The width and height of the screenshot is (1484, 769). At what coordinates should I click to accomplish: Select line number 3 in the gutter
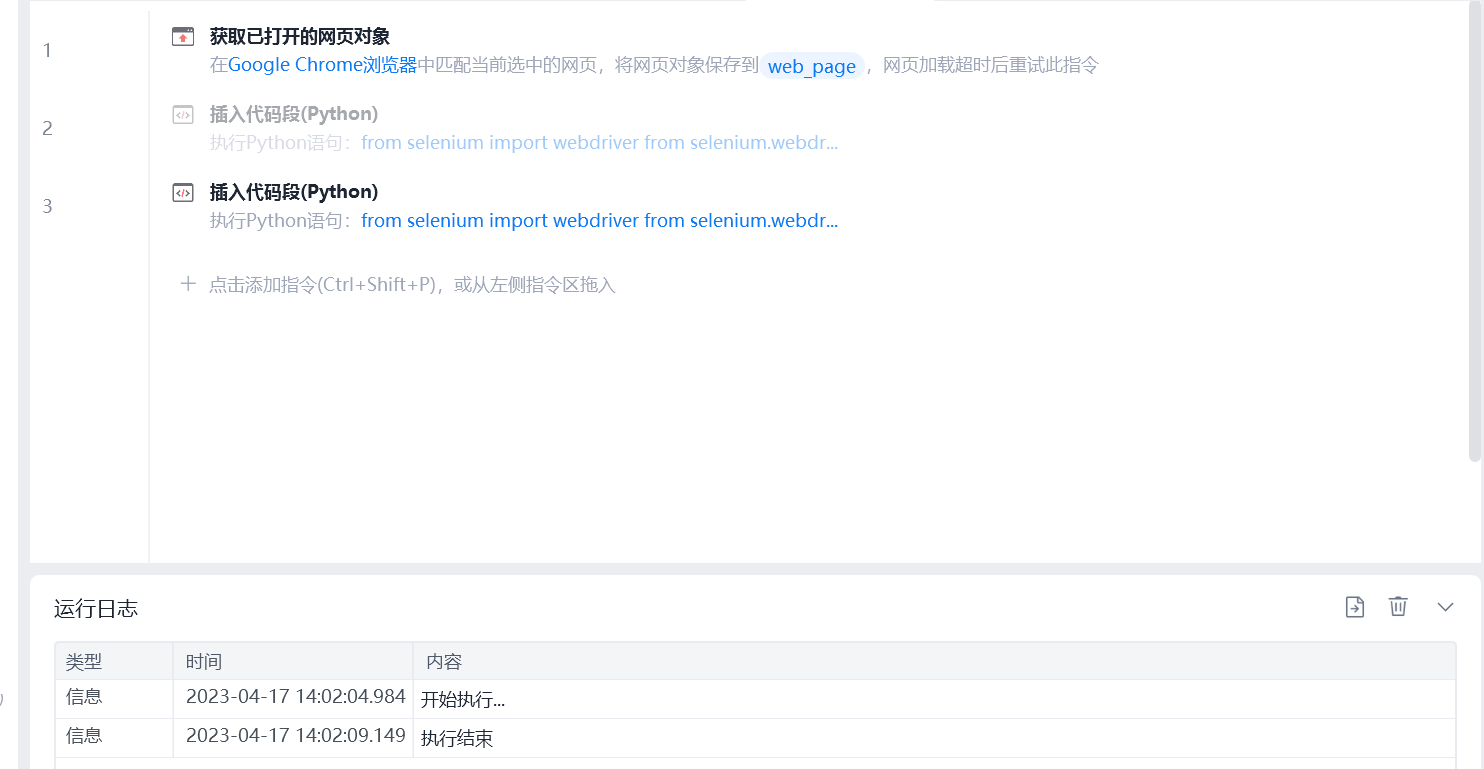coord(47,206)
